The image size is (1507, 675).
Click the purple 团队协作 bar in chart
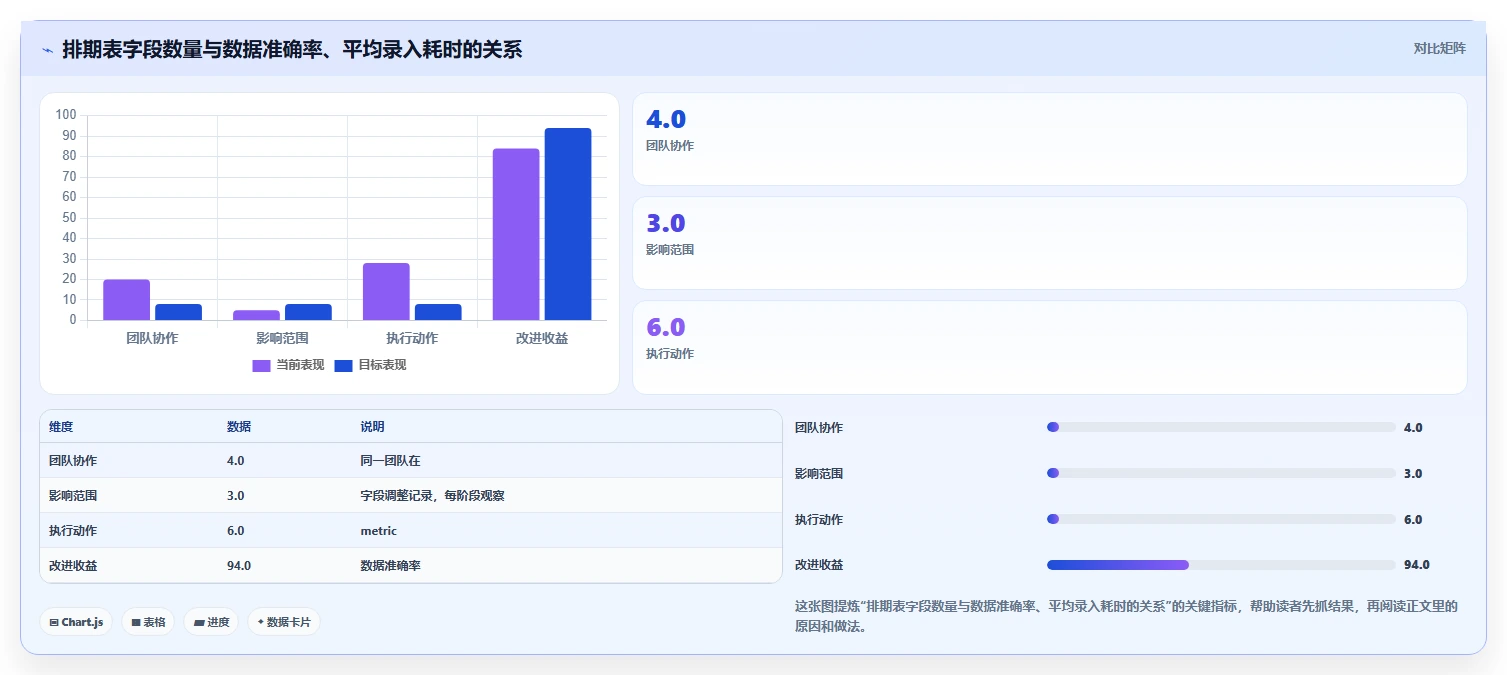[126, 300]
